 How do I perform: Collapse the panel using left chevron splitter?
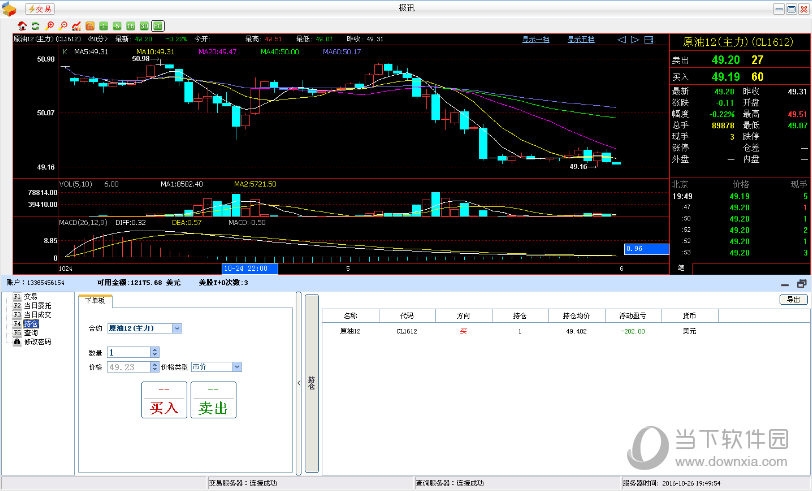click(299, 381)
